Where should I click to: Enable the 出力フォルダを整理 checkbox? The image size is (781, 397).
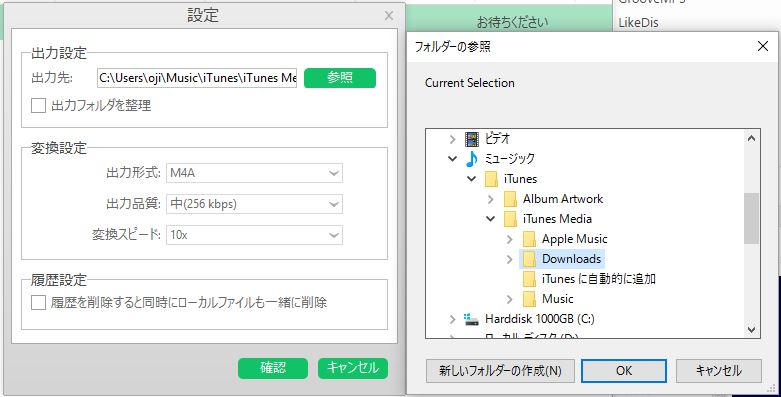(x=38, y=106)
